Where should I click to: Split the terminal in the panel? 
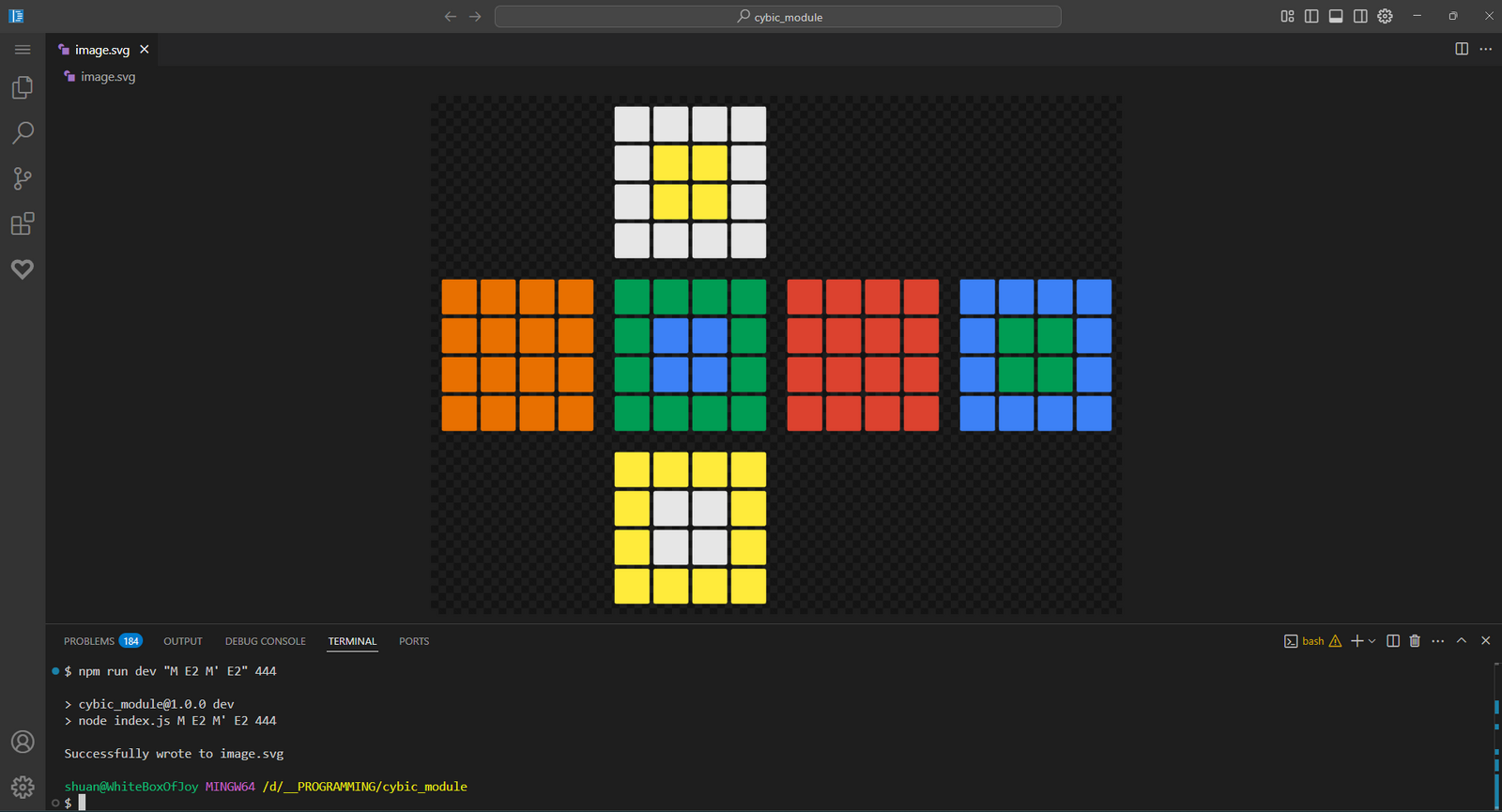(1393, 641)
